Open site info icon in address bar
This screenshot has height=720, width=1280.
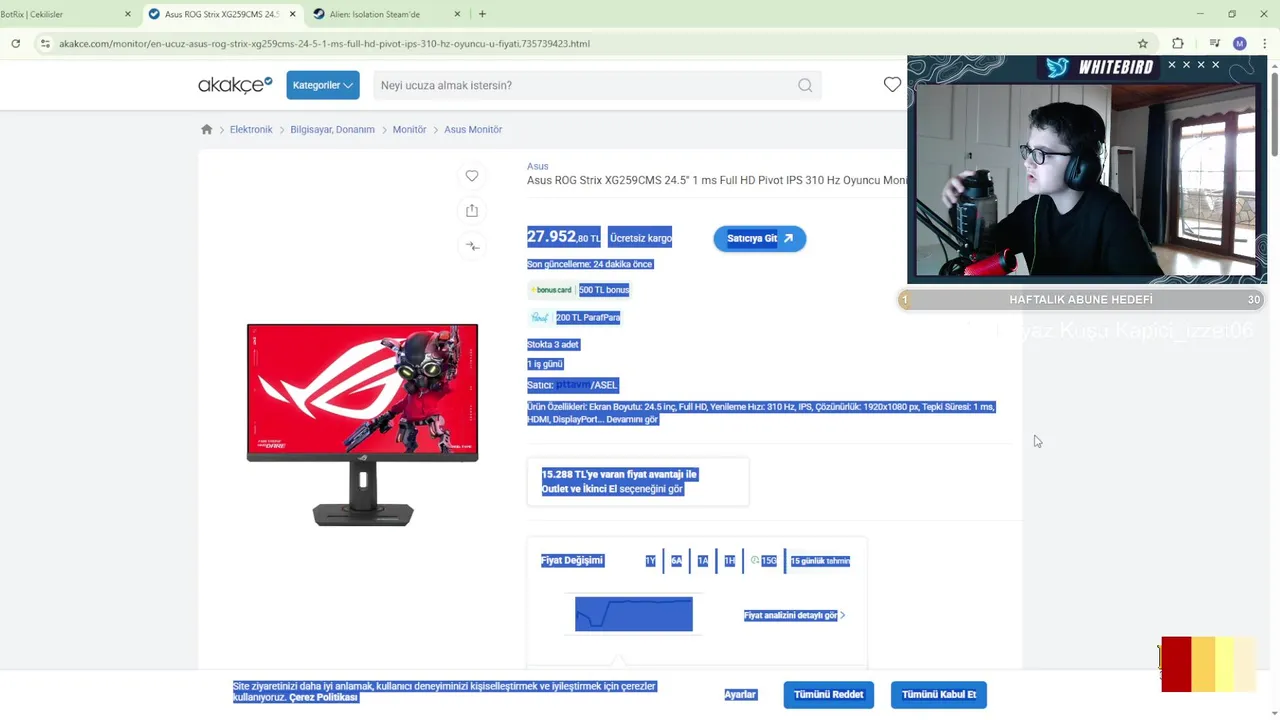44,43
